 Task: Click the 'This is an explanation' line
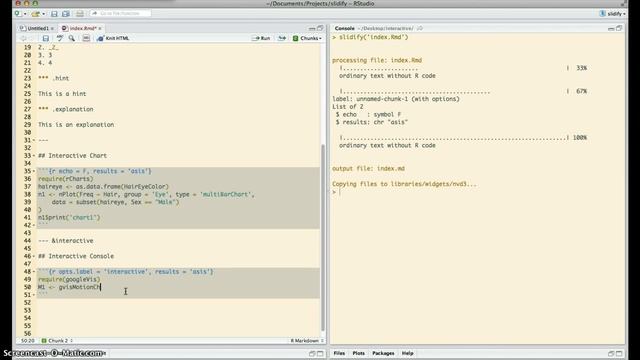76,124
